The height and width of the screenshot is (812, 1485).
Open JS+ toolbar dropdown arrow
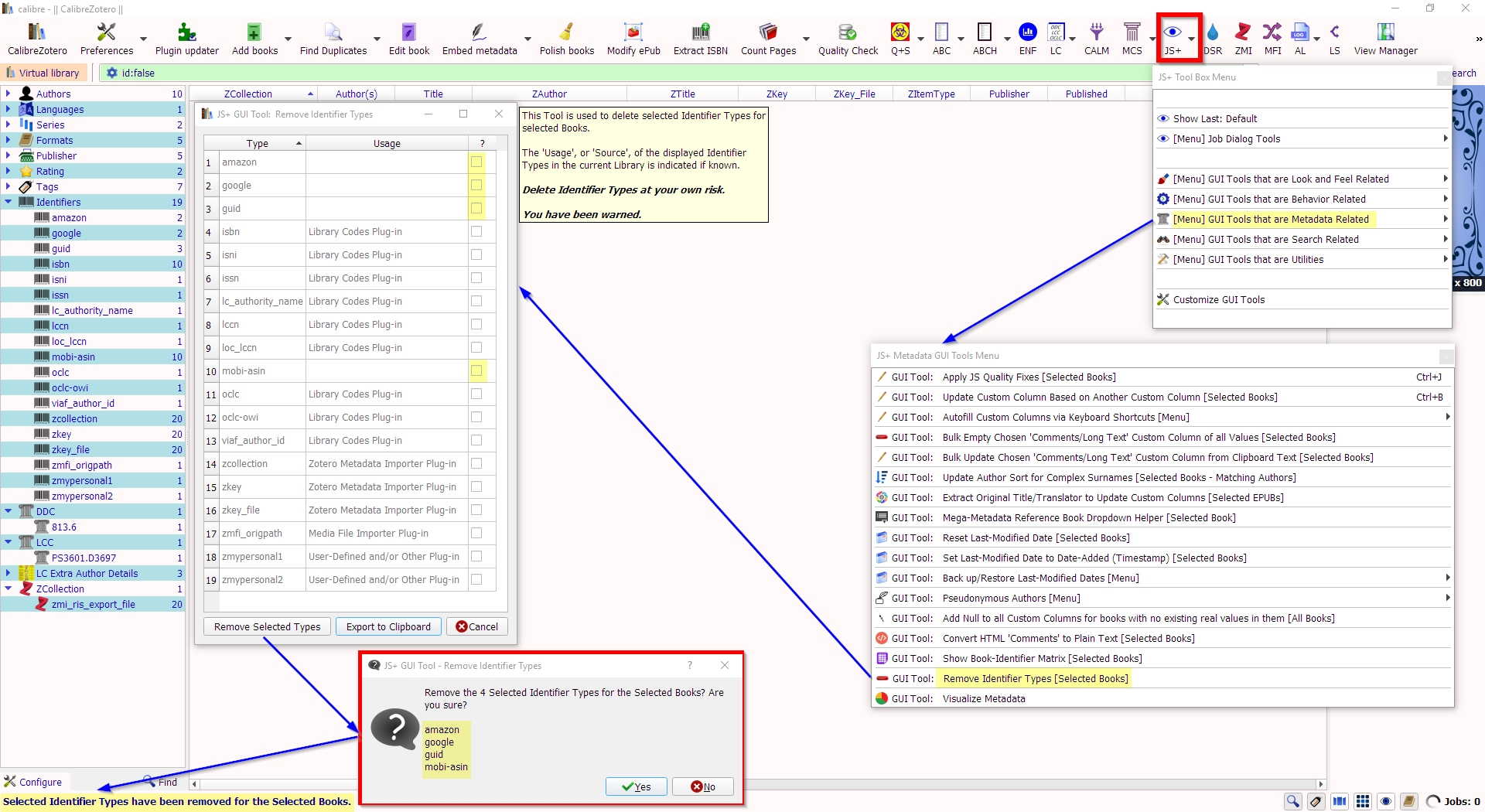(1191, 39)
